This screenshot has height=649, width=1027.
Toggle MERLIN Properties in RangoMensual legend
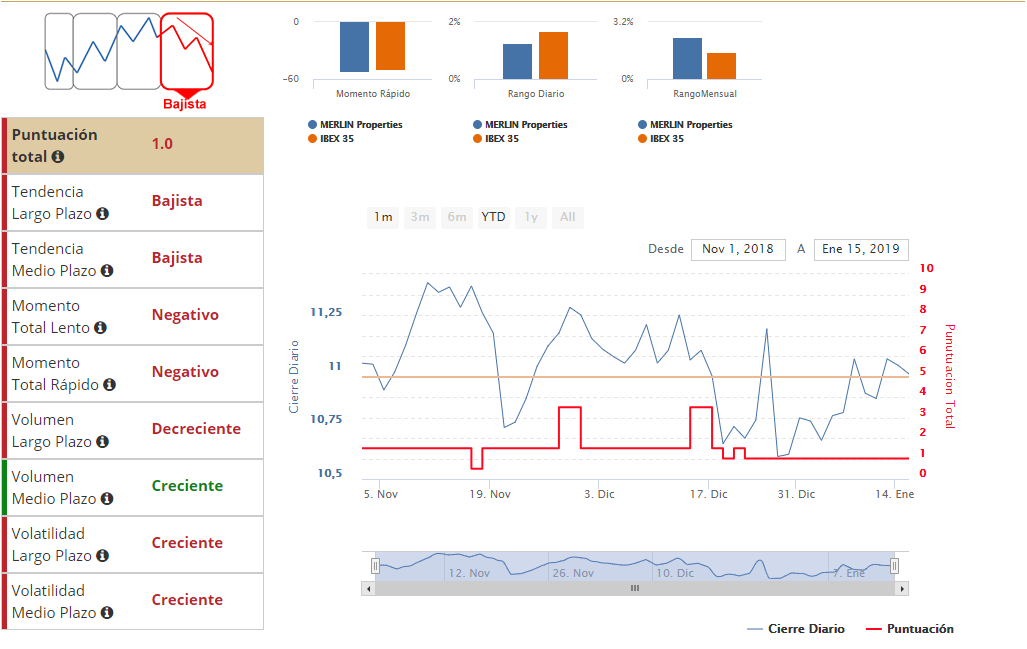pos(686,124)
